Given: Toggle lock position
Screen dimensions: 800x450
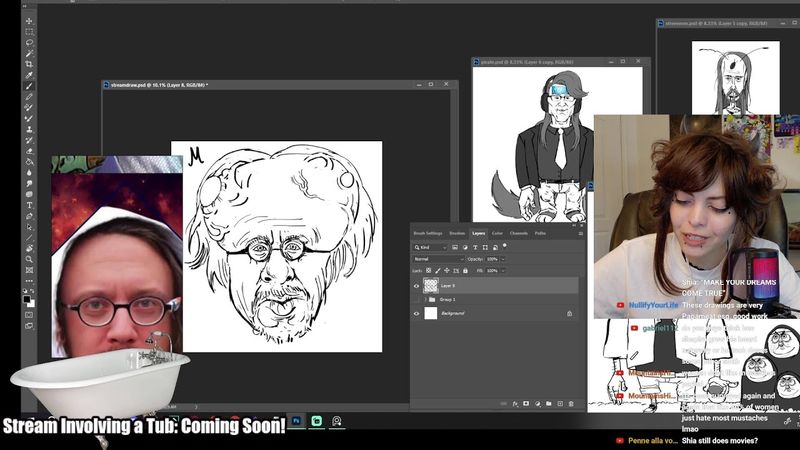Looking at the screenshot, I should 447,270.
